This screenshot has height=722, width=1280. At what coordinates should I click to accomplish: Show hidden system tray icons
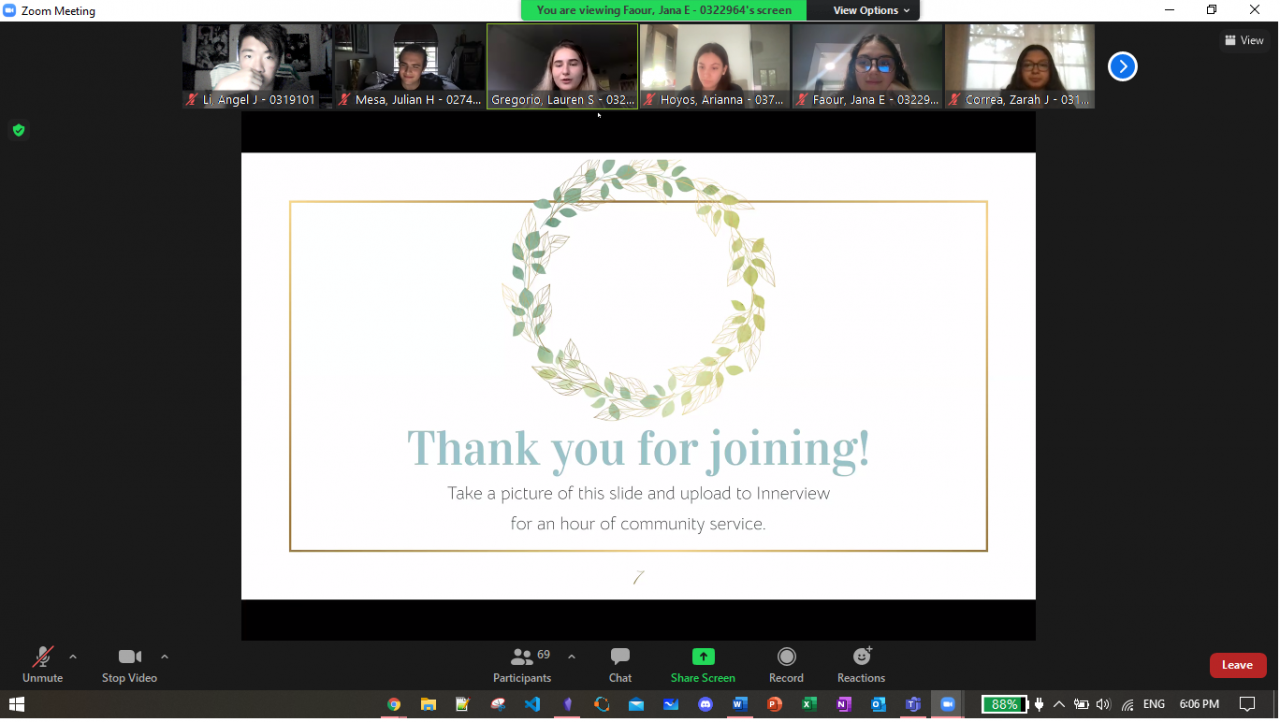(x=1059, y=705)
